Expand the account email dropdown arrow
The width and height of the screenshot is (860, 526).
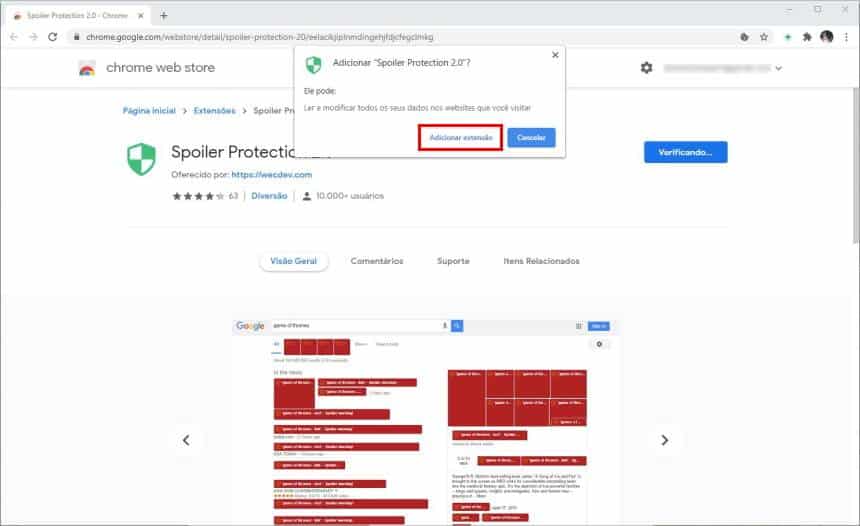click(x=778, y=68)
